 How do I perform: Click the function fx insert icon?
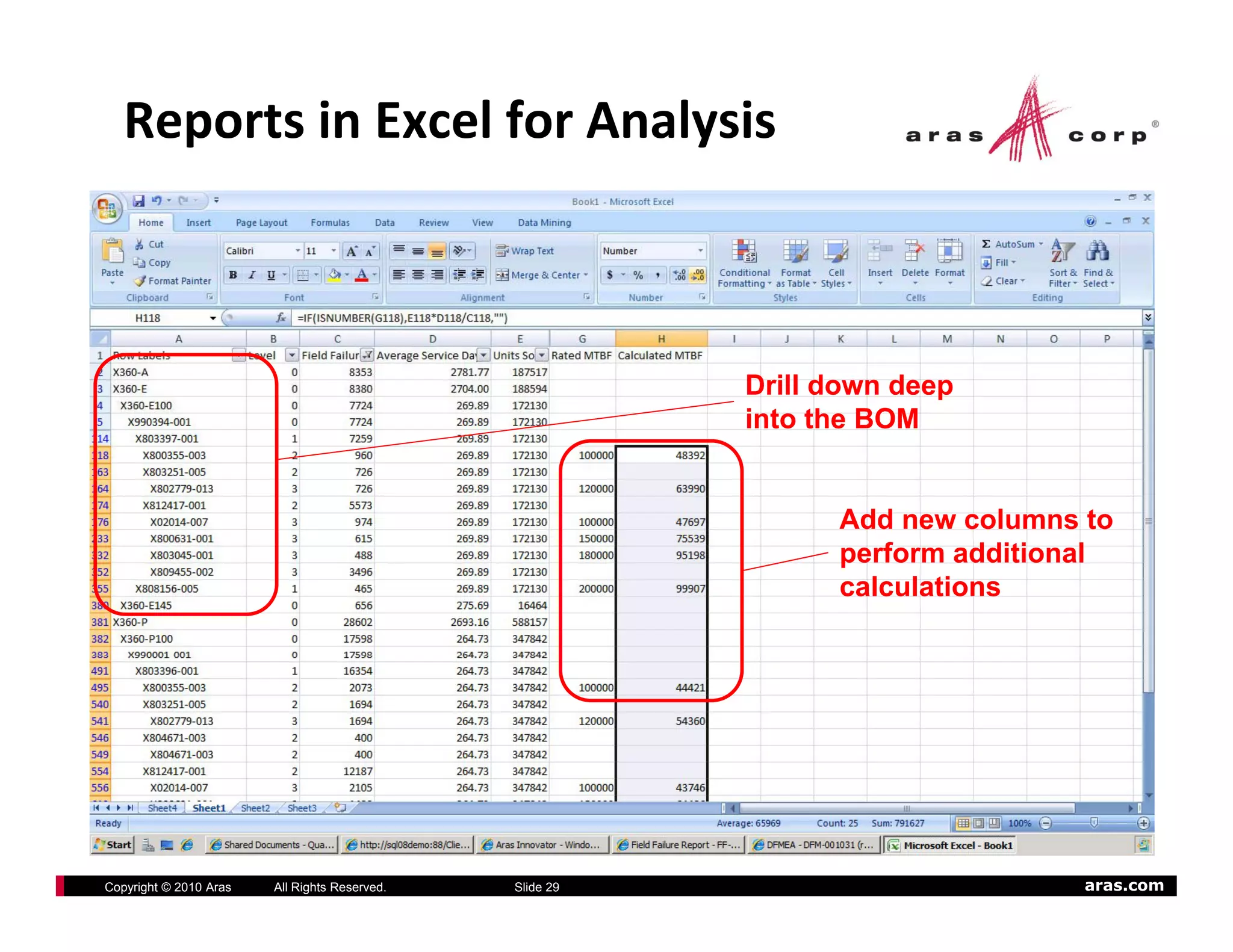tap(281, 318)
